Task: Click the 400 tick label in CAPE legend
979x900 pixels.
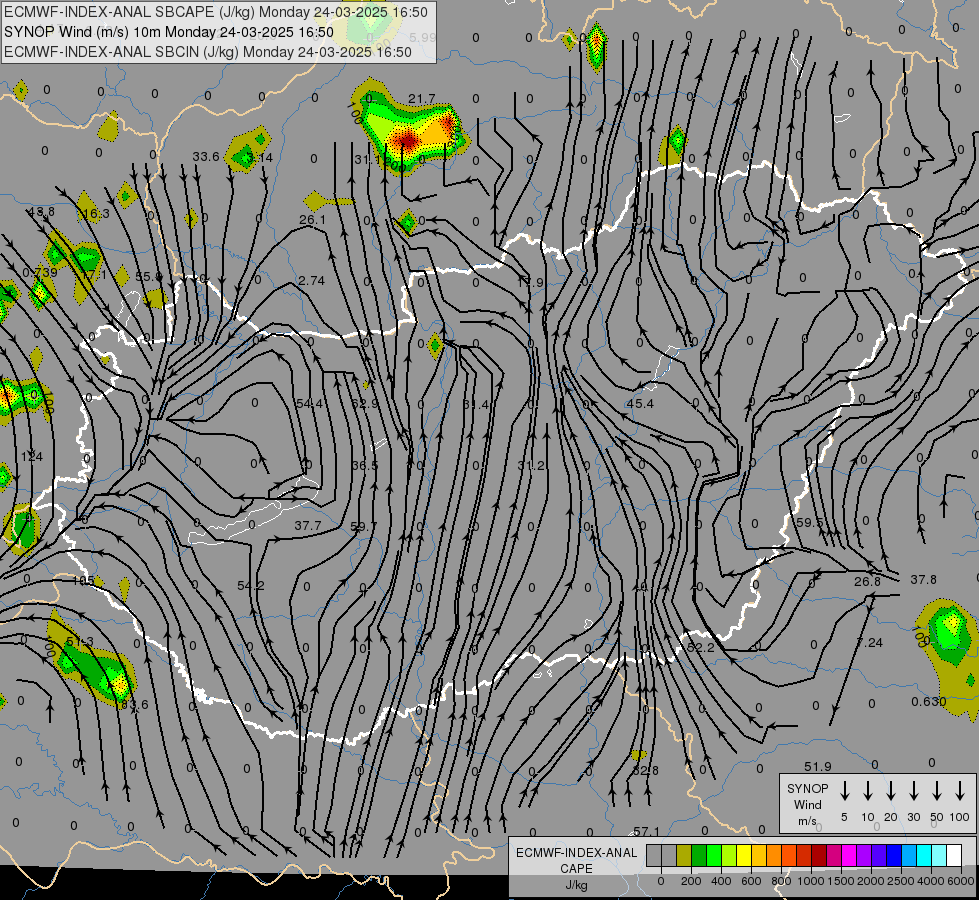Action: [x=721, y=881]
